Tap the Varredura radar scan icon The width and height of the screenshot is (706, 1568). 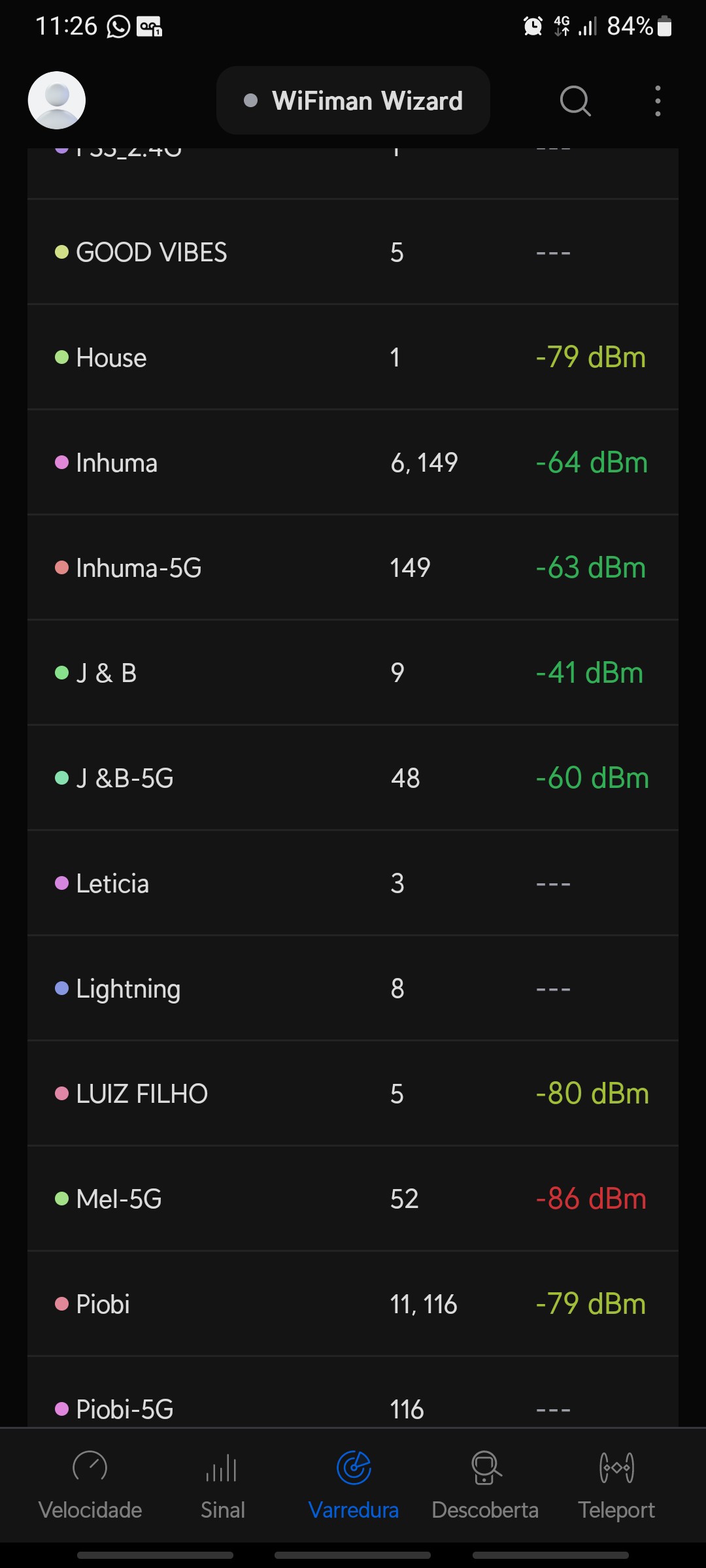click(354, 1468)
